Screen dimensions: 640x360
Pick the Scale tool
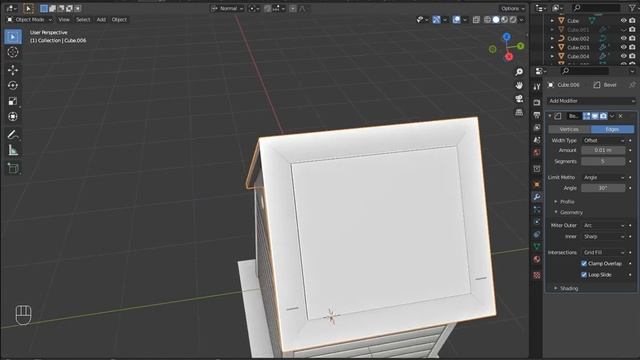coord(13,101)
